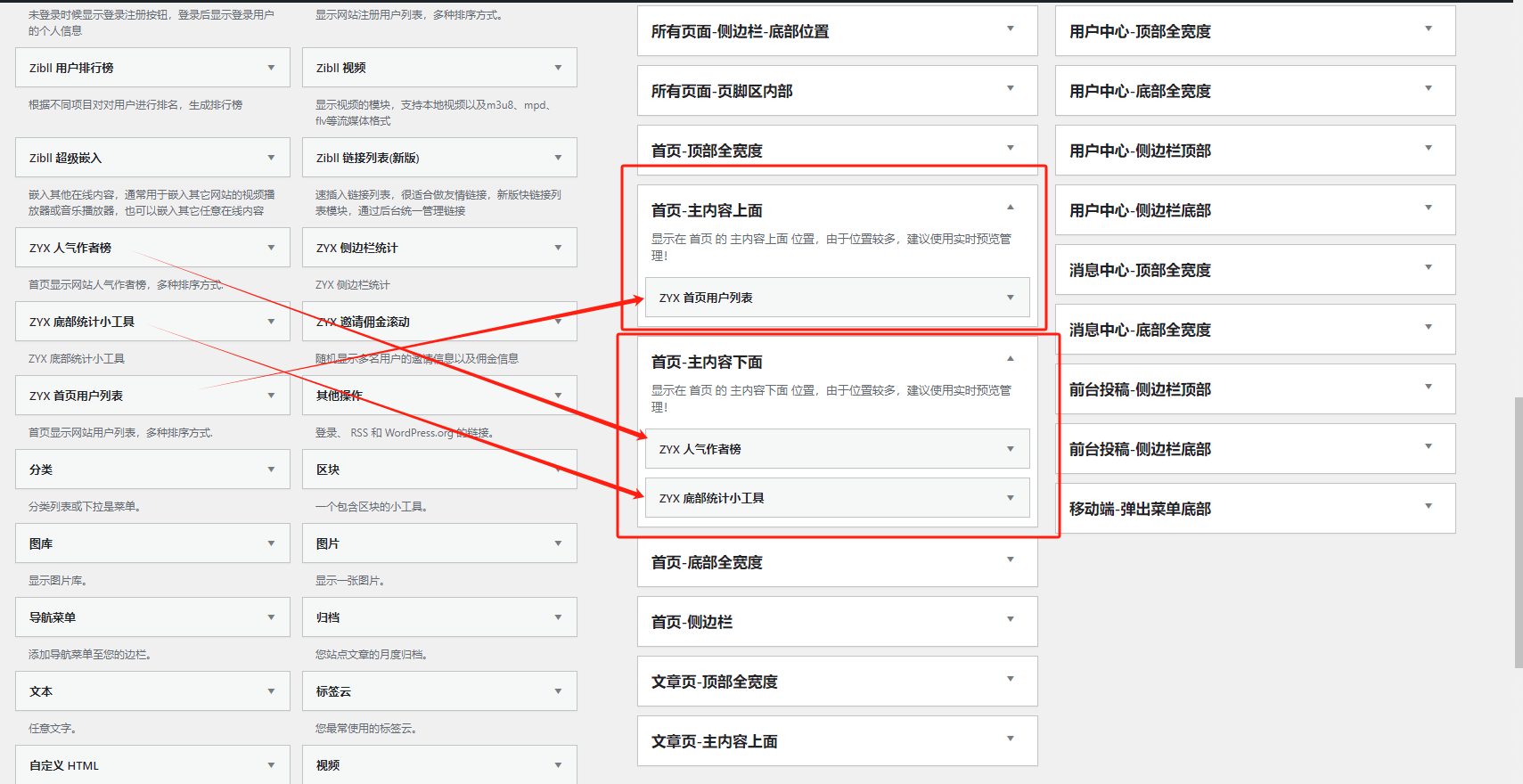Viewport: 1523px width, 784px height.
Task: Expand the 文本 widget arrow
Action: pos(271,691)
